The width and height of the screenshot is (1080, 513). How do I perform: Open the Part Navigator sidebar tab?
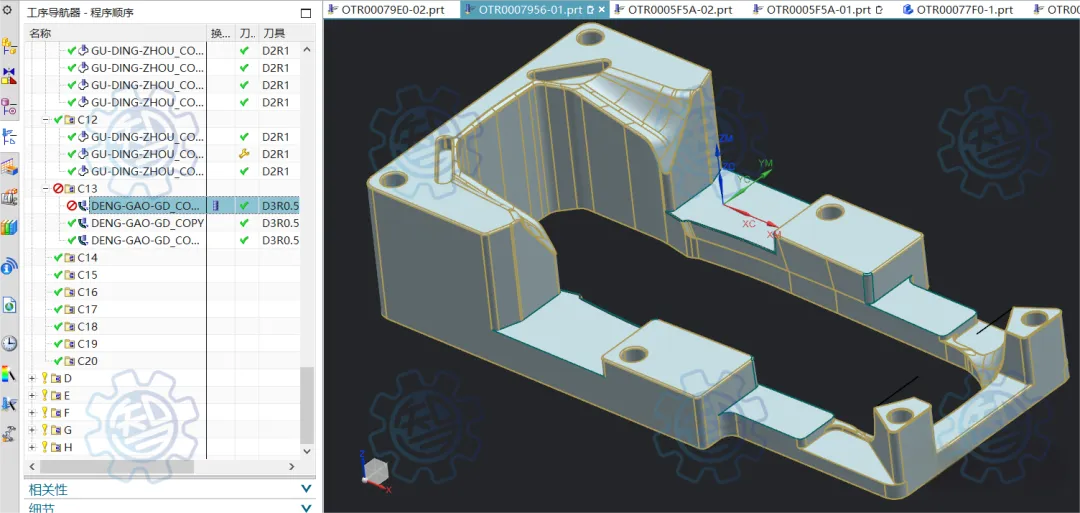click(9, 106)
